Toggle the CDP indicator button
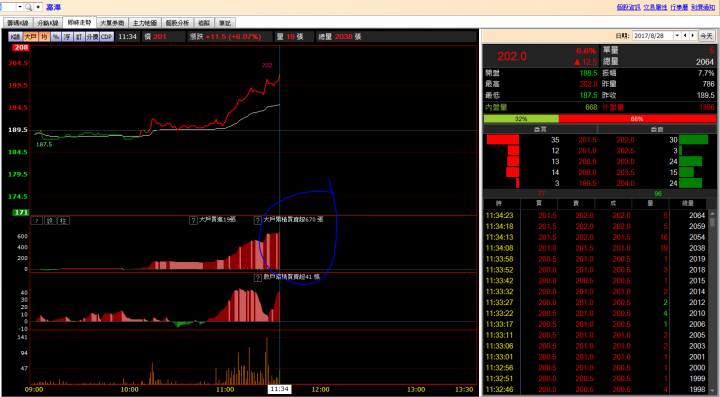This screenshot has width=720, height=397. (x=107, y=37)
